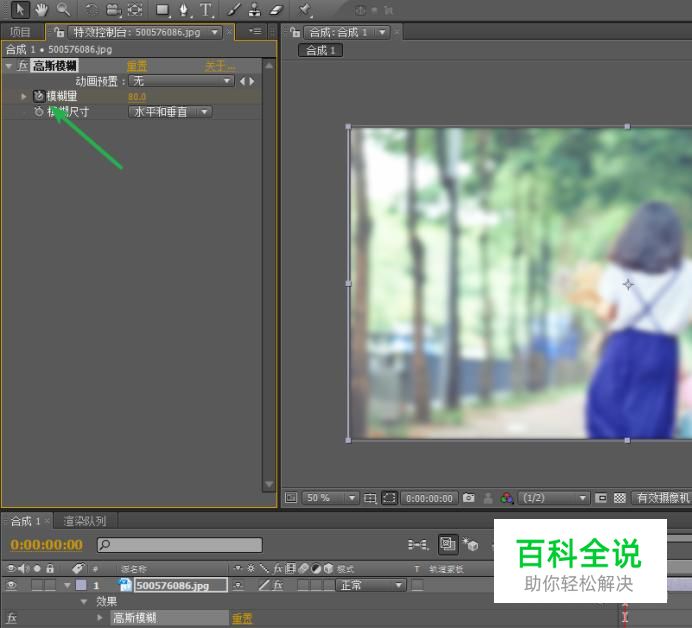Click the viewer timecode 0:00:00:00

click(x=429, y=499)
